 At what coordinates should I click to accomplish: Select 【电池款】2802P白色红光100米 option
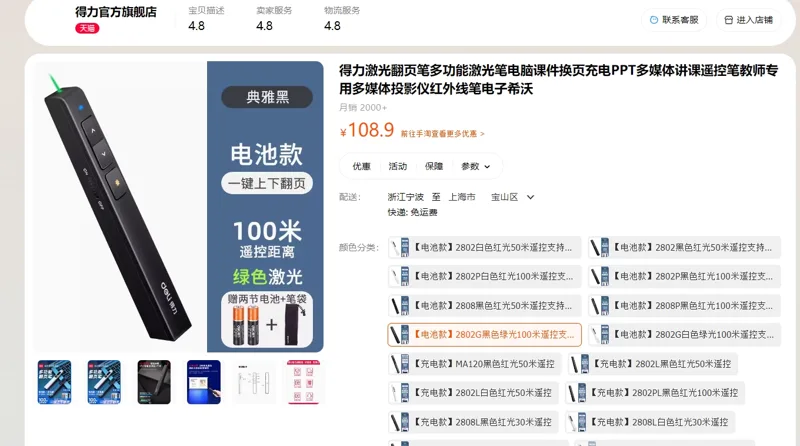click(x=484, y=277)
